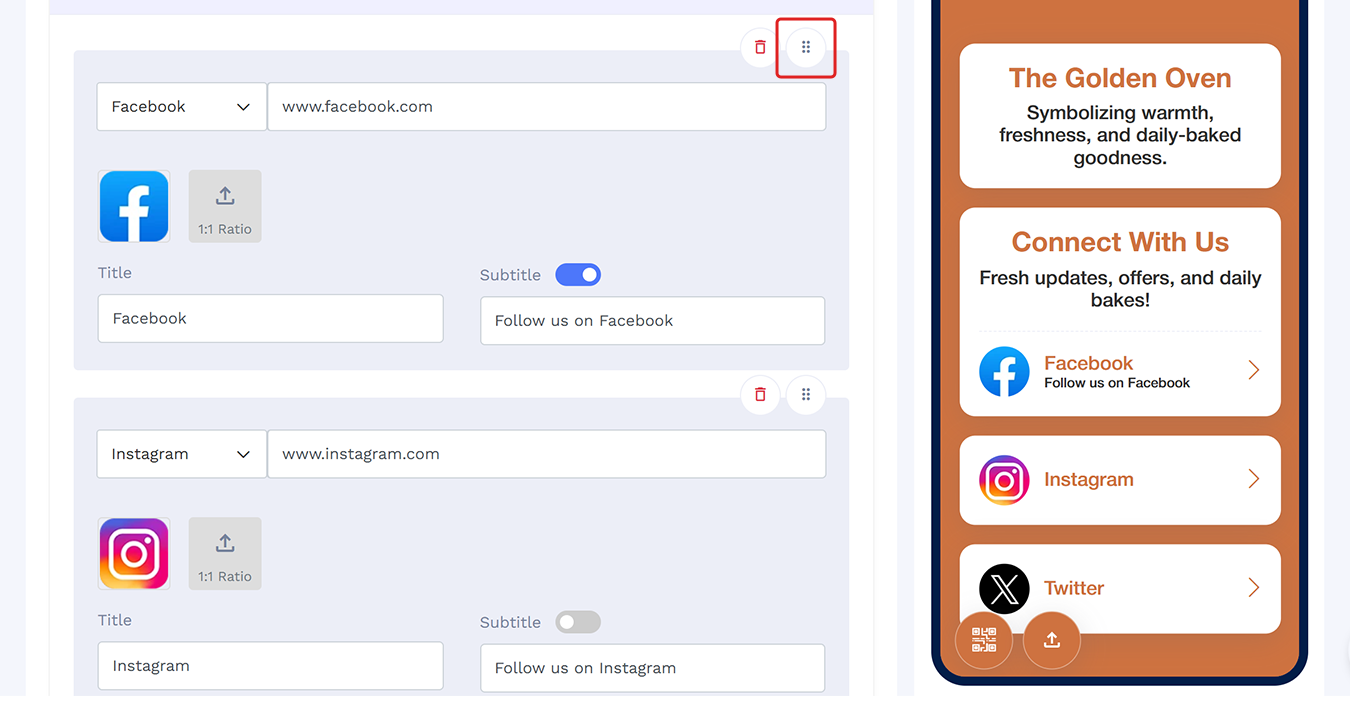Delete the Facebook link block

(760, 47)
